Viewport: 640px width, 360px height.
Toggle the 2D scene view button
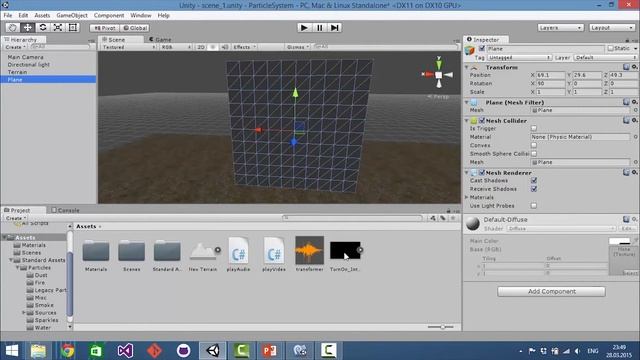(201, 47)
